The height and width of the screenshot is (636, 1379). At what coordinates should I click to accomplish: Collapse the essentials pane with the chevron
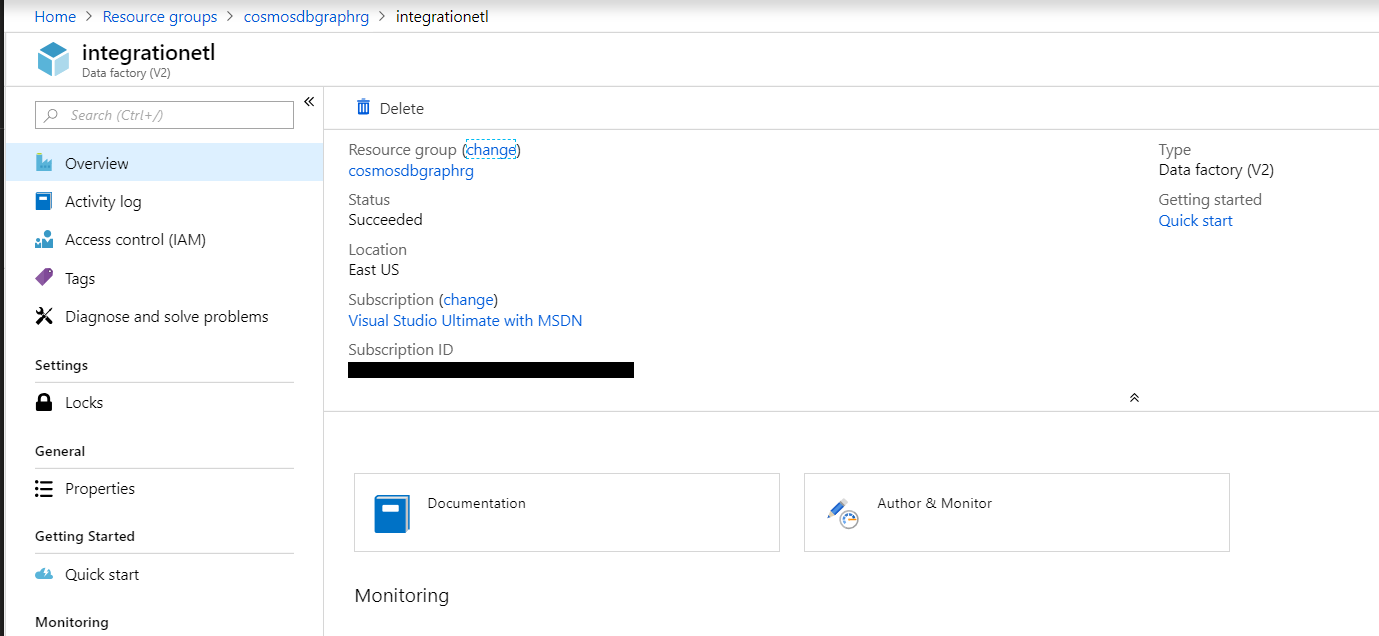point(1134,397)
